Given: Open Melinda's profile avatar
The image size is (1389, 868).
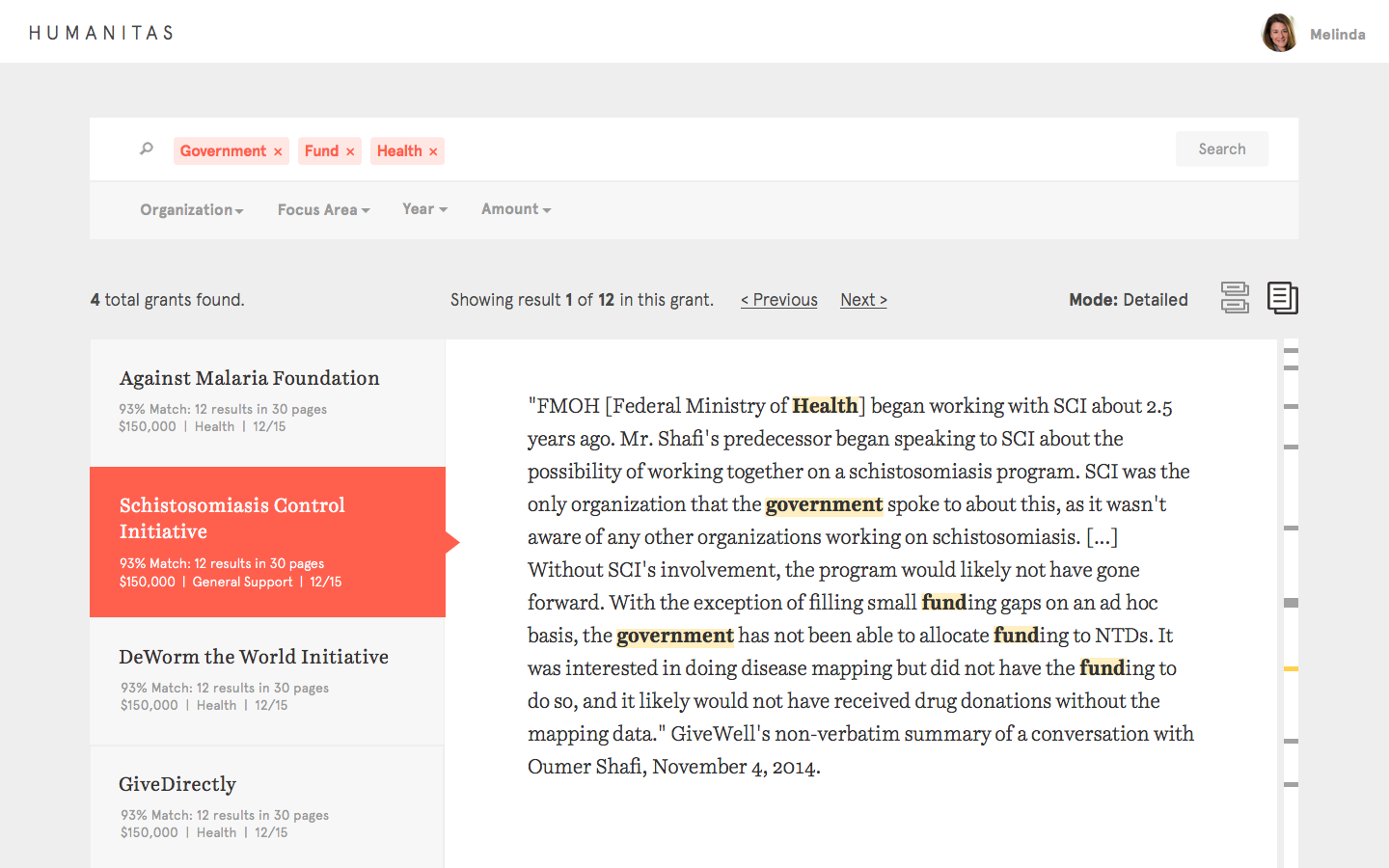Looking at the screenshot, I should [x=1280, y=33].
